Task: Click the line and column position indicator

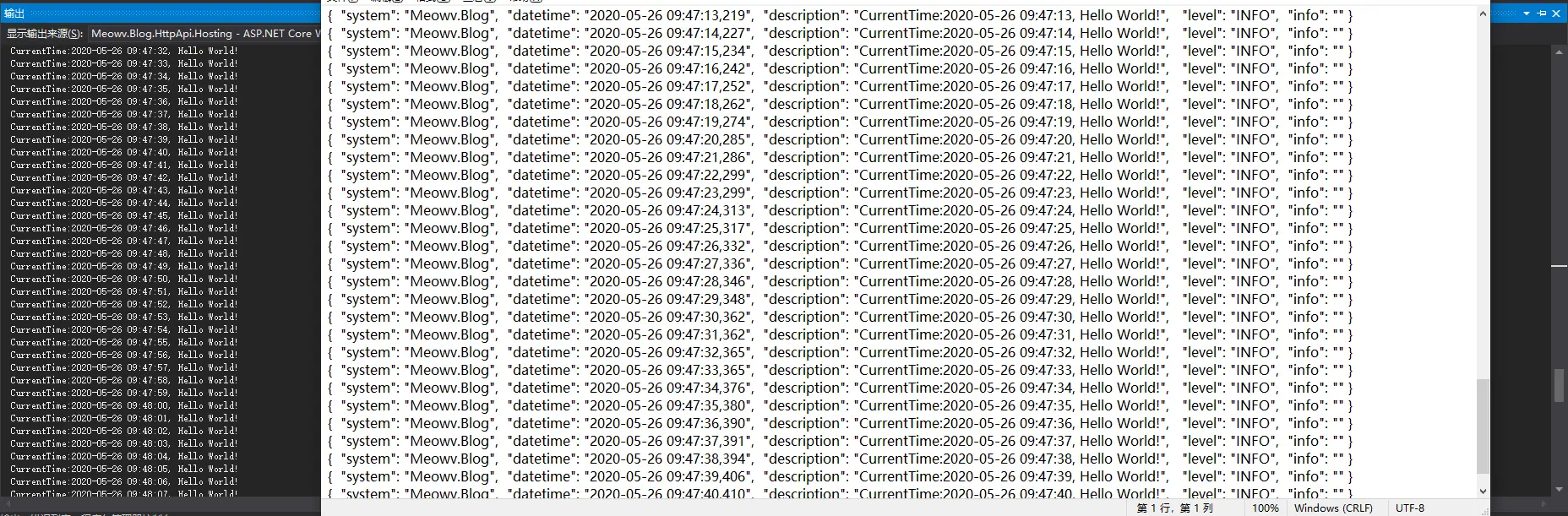Action: 1174,508
